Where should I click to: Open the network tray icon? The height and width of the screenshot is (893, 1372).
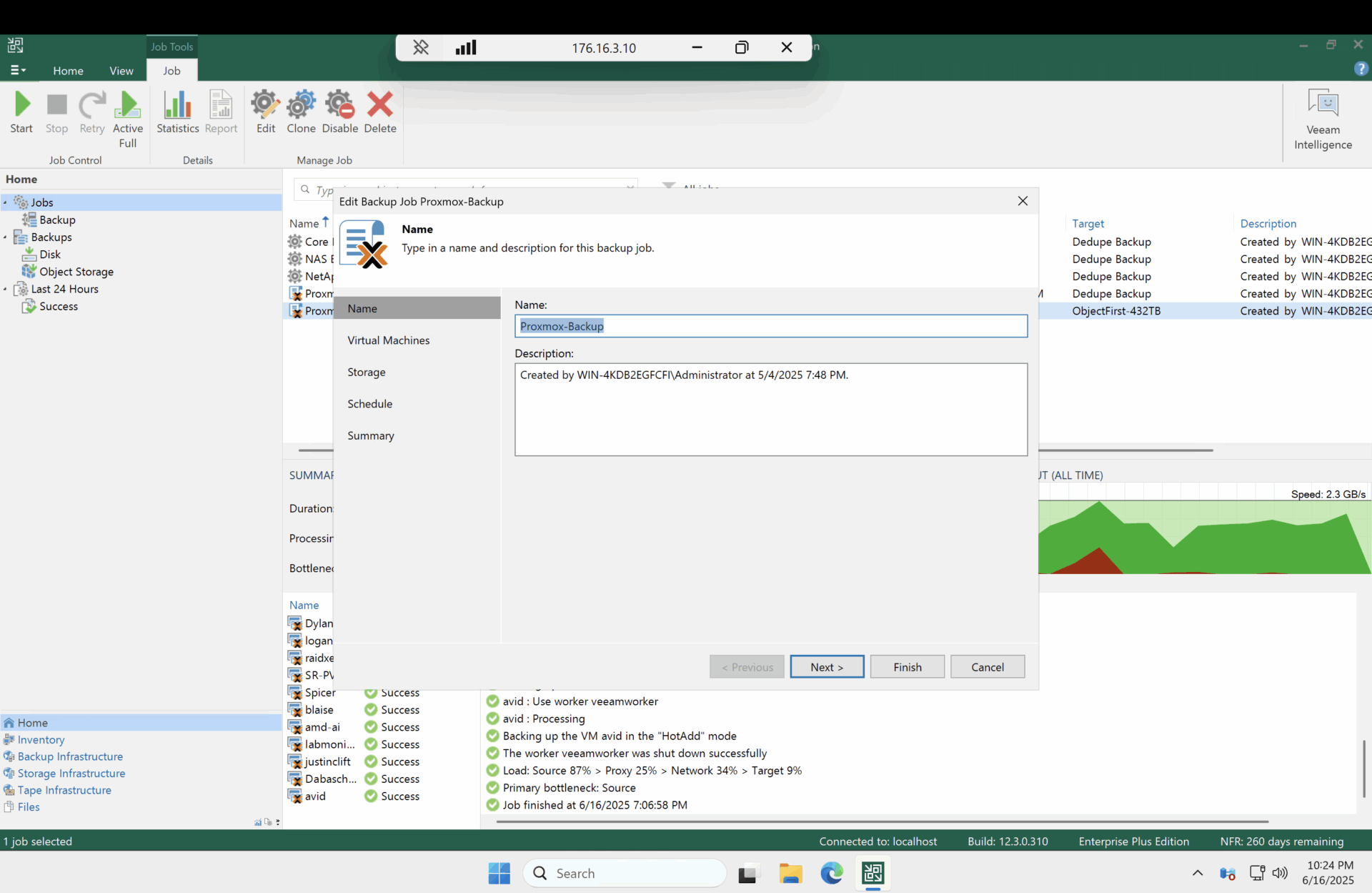pyautogui.click(x=1257, y=873)
